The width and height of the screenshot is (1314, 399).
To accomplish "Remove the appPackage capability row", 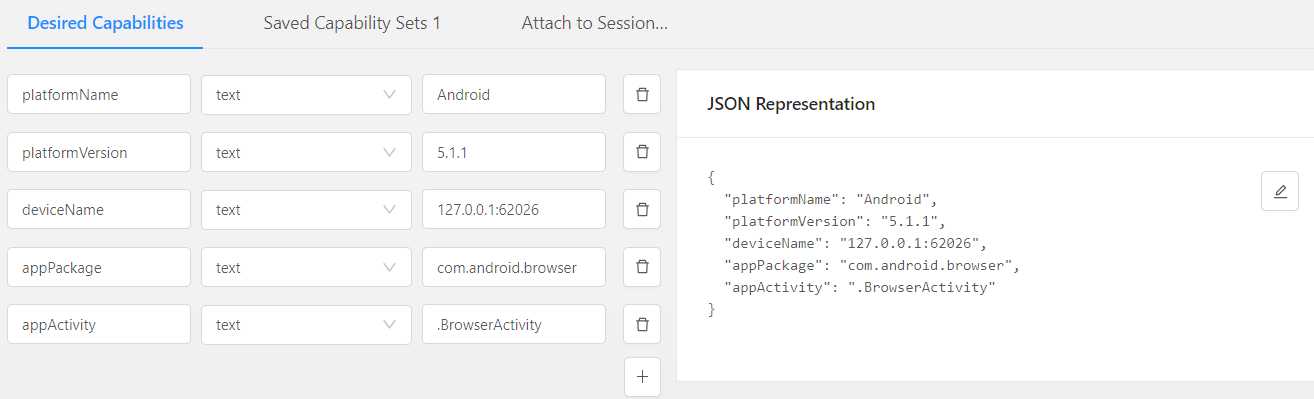I will coord(642,267).
